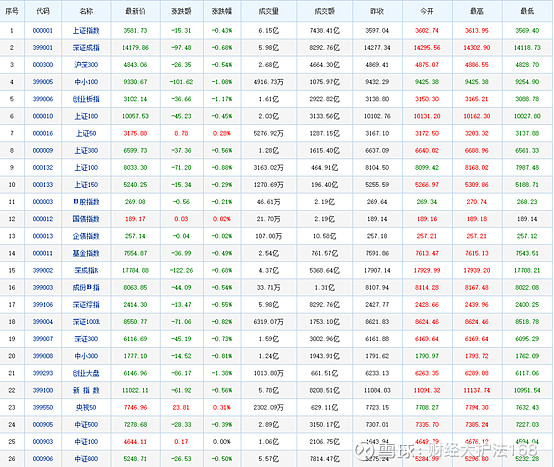This screenshot has height=467, width=554.
Task: Open code 000300 link
Action: tap(43, 65)
